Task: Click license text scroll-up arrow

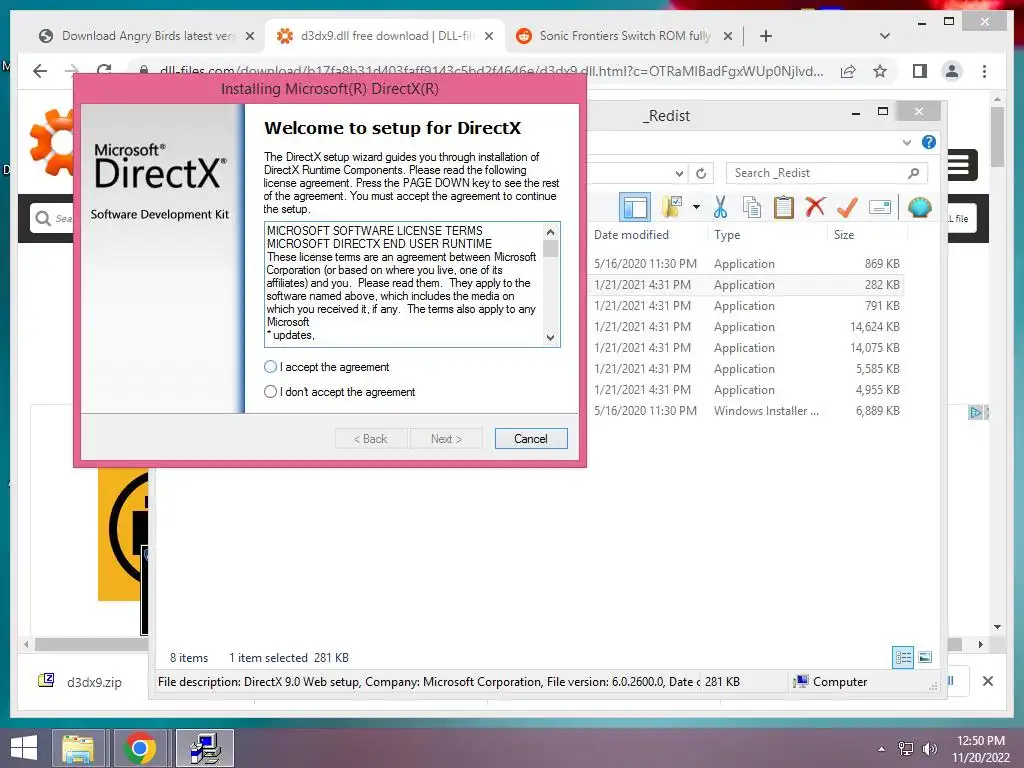Action: 551,232
